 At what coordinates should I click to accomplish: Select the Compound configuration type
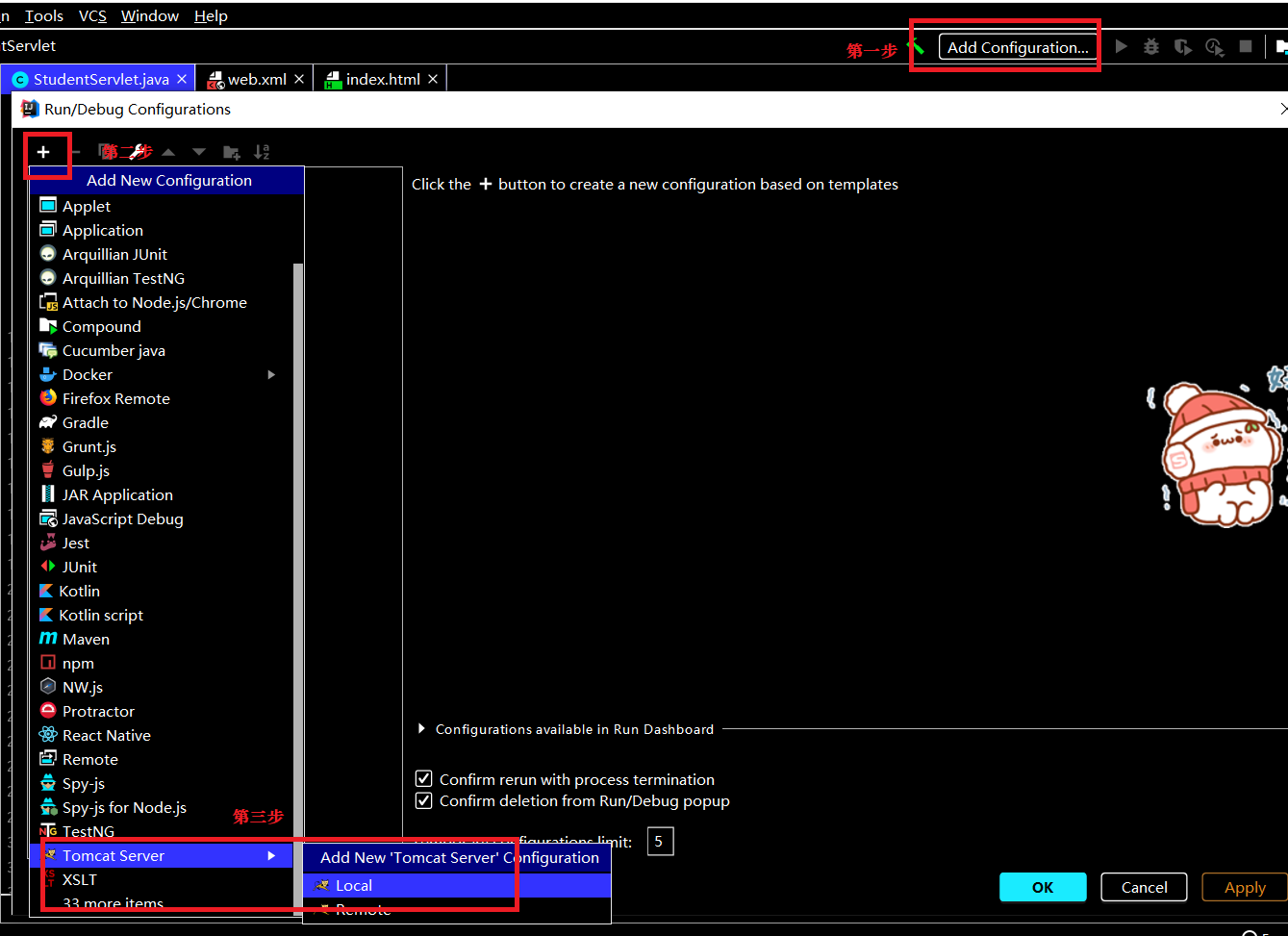coord(162,326)
